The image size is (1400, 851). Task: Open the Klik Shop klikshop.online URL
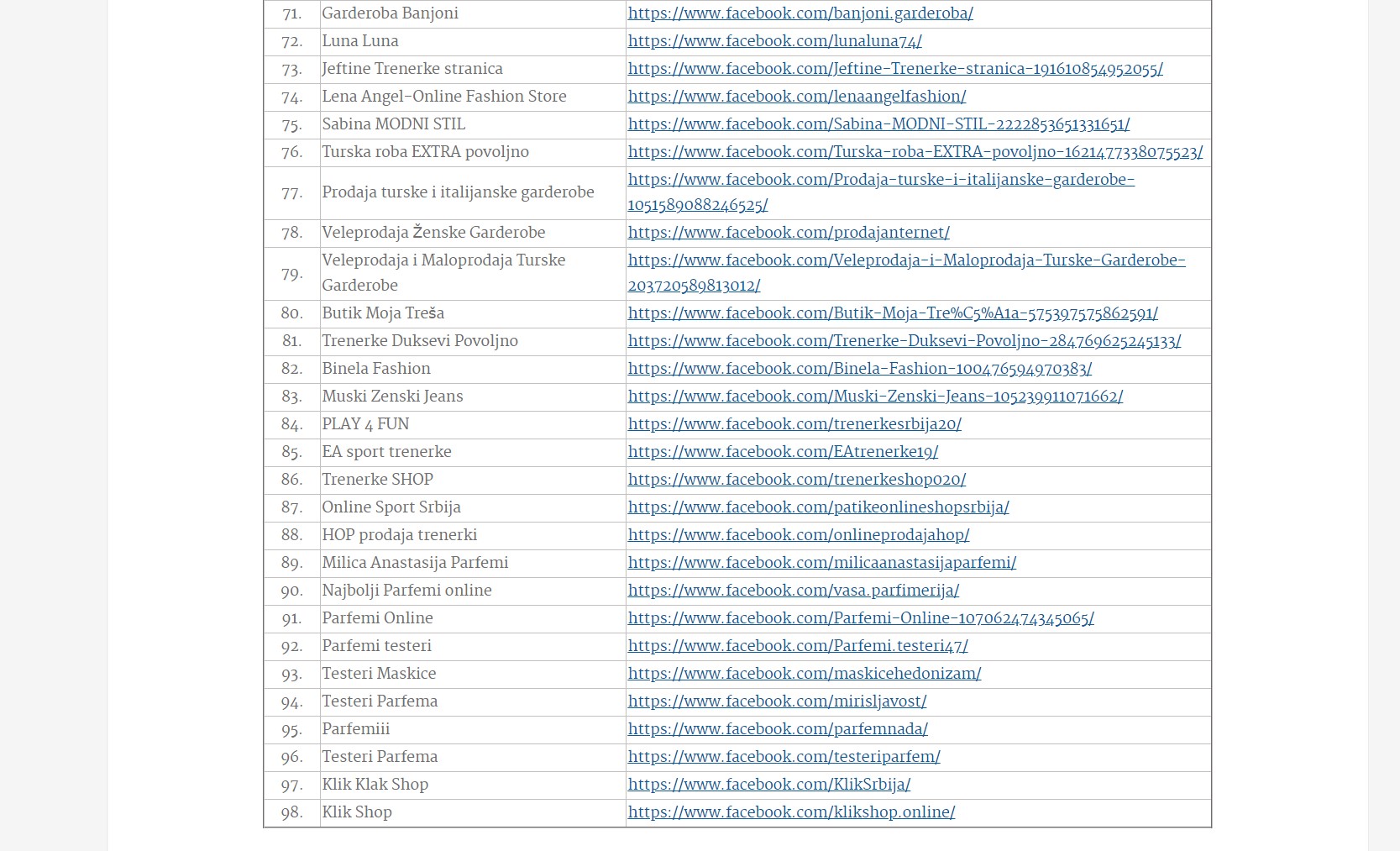coord(790,812)
